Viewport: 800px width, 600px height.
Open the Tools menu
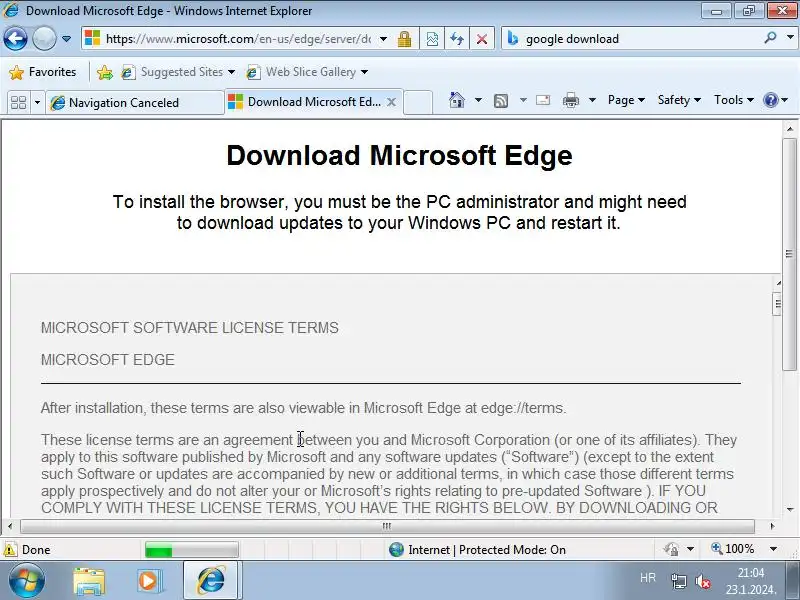click(x=734, y=100)
